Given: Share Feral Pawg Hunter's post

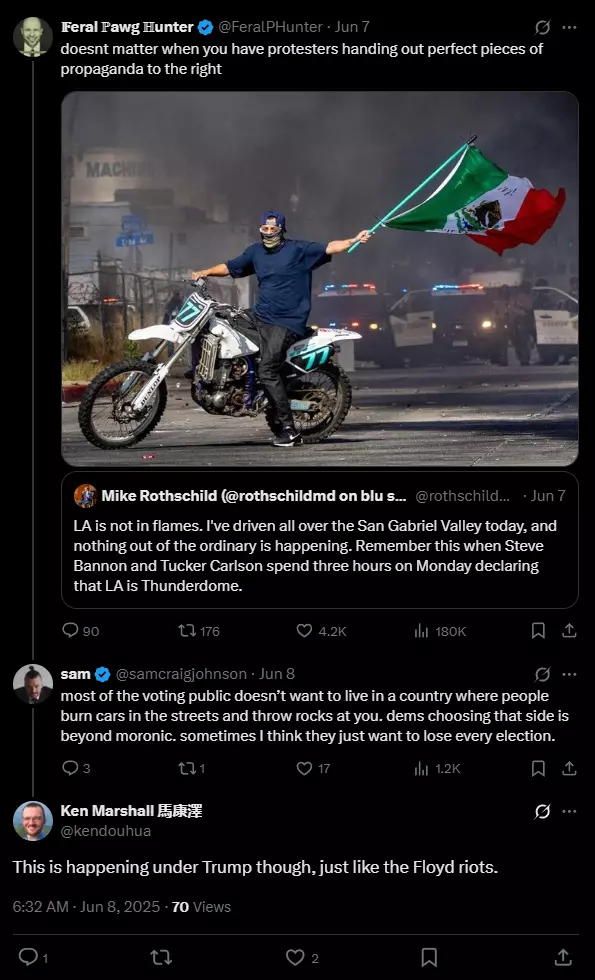Looking at the screenshot, I should point(569,631).
